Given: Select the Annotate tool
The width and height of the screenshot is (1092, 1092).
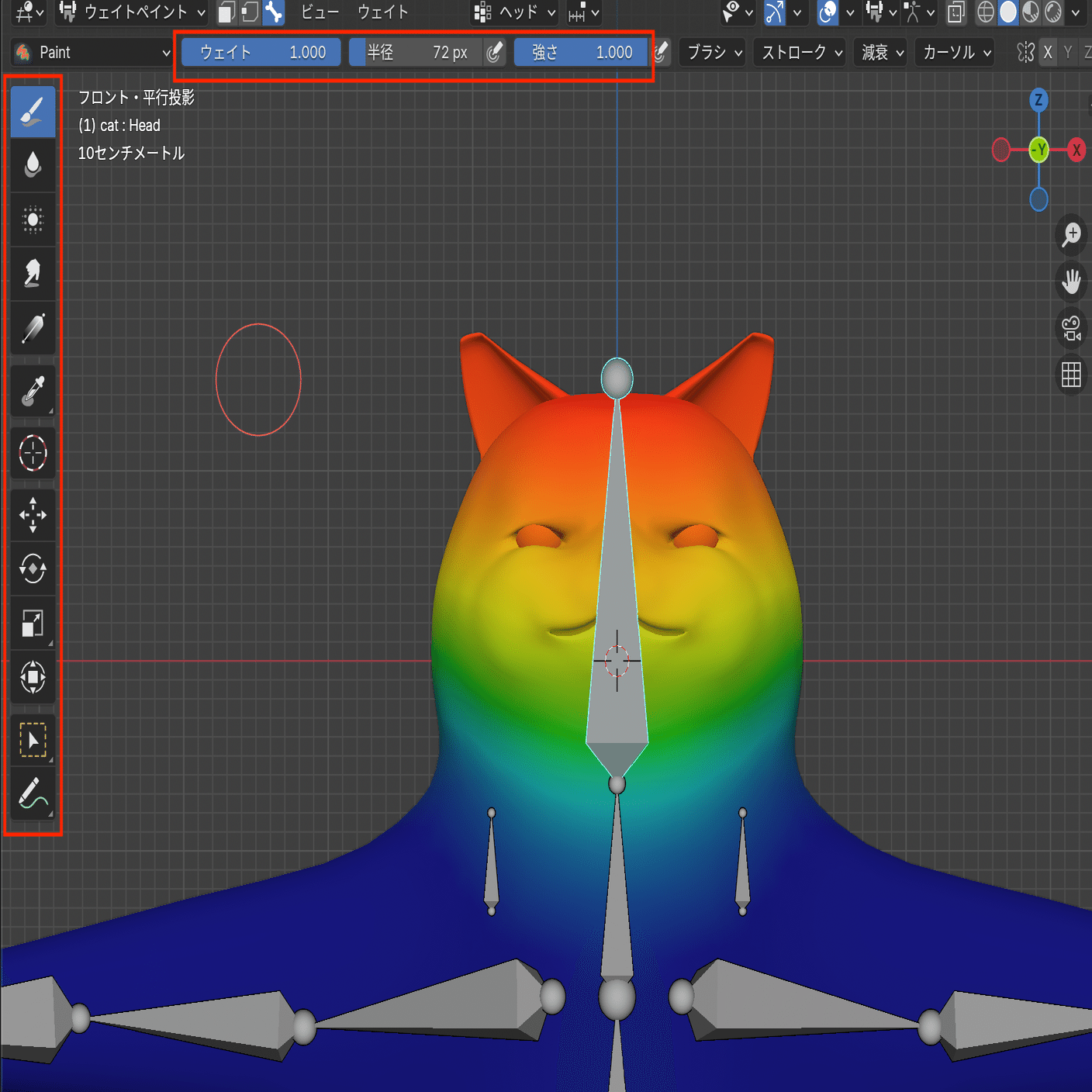Looking at the screenshot, I should point(33,795).
